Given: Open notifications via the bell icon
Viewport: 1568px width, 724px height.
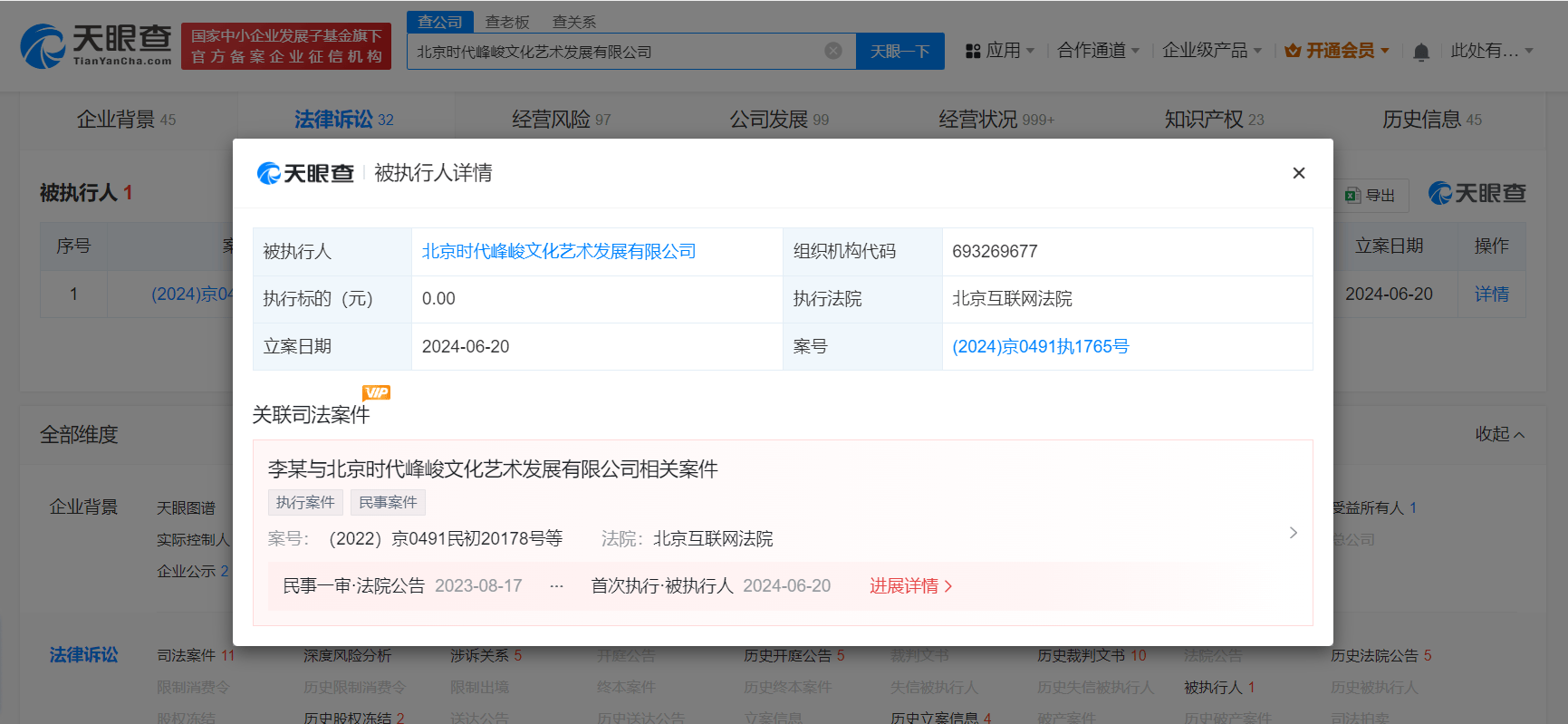Looking at the screenshot, I should pyautogui.click(x=1421, y=52).
